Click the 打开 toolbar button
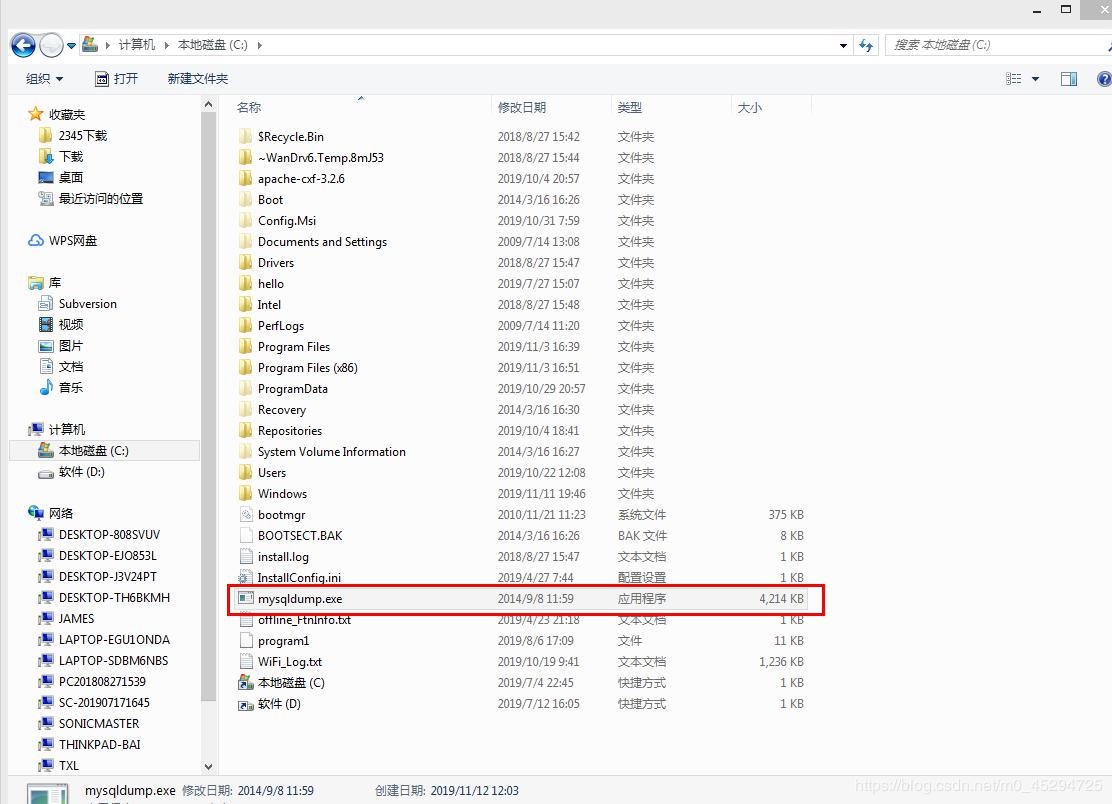Screen dimensions: 1112x804 [x=116, y=79]
